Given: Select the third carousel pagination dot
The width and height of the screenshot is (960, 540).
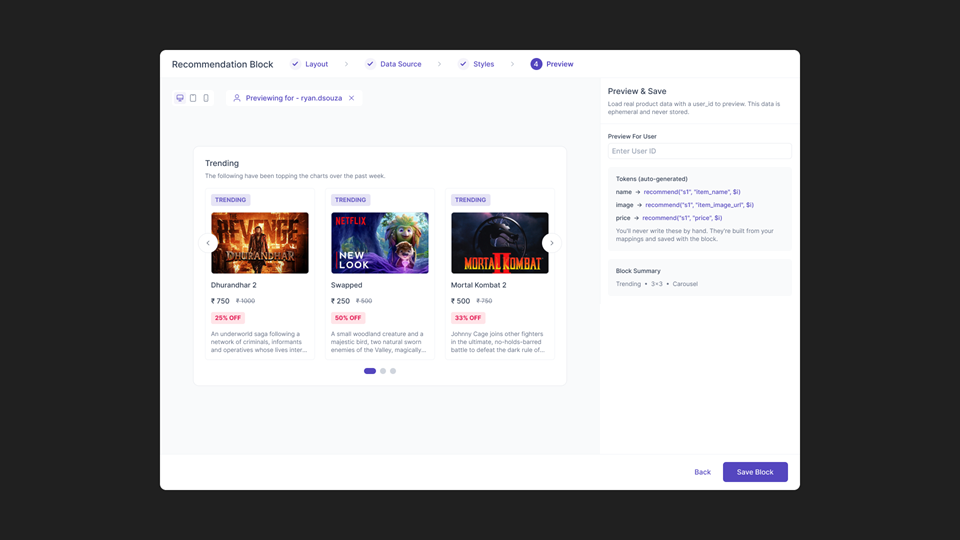Looking at the screenshot, I should click(x=393, y=371).
